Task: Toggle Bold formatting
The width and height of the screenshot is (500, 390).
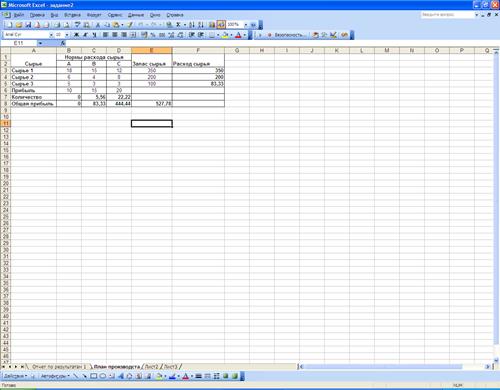Action: pyautogui.click(x=76, y=35)
